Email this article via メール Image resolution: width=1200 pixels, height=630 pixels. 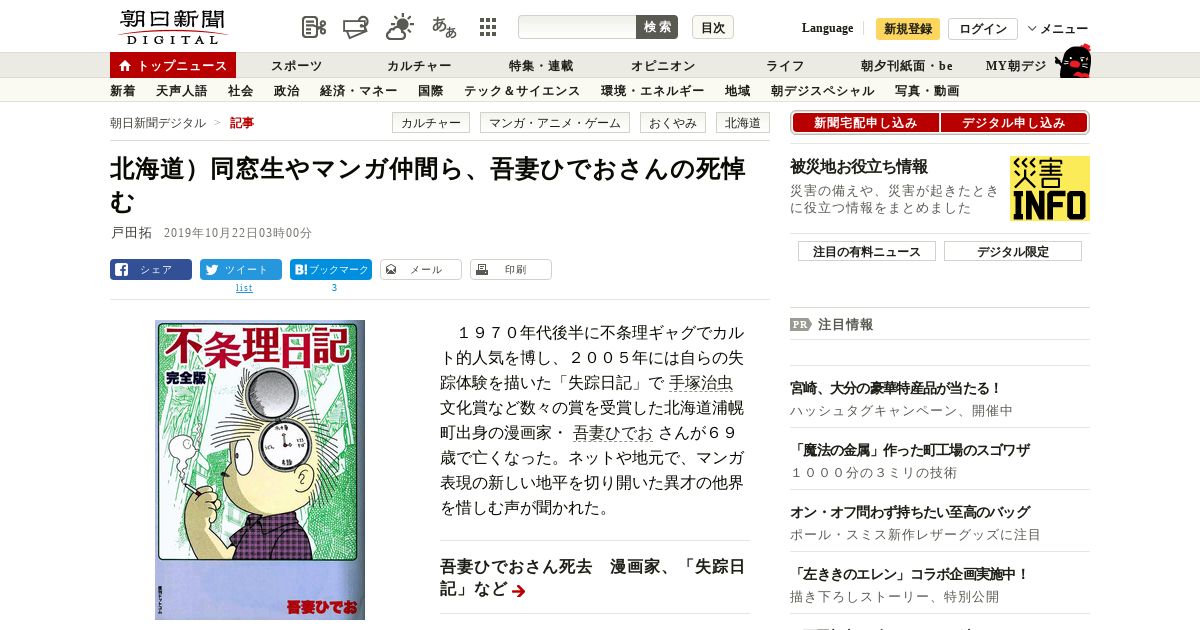coord(421,270)
